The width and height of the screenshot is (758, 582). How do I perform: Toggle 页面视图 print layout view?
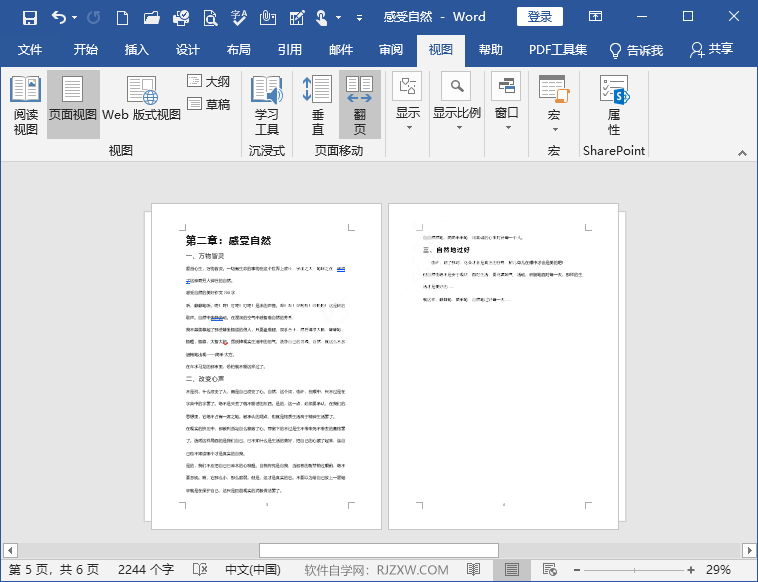point(73,105)
